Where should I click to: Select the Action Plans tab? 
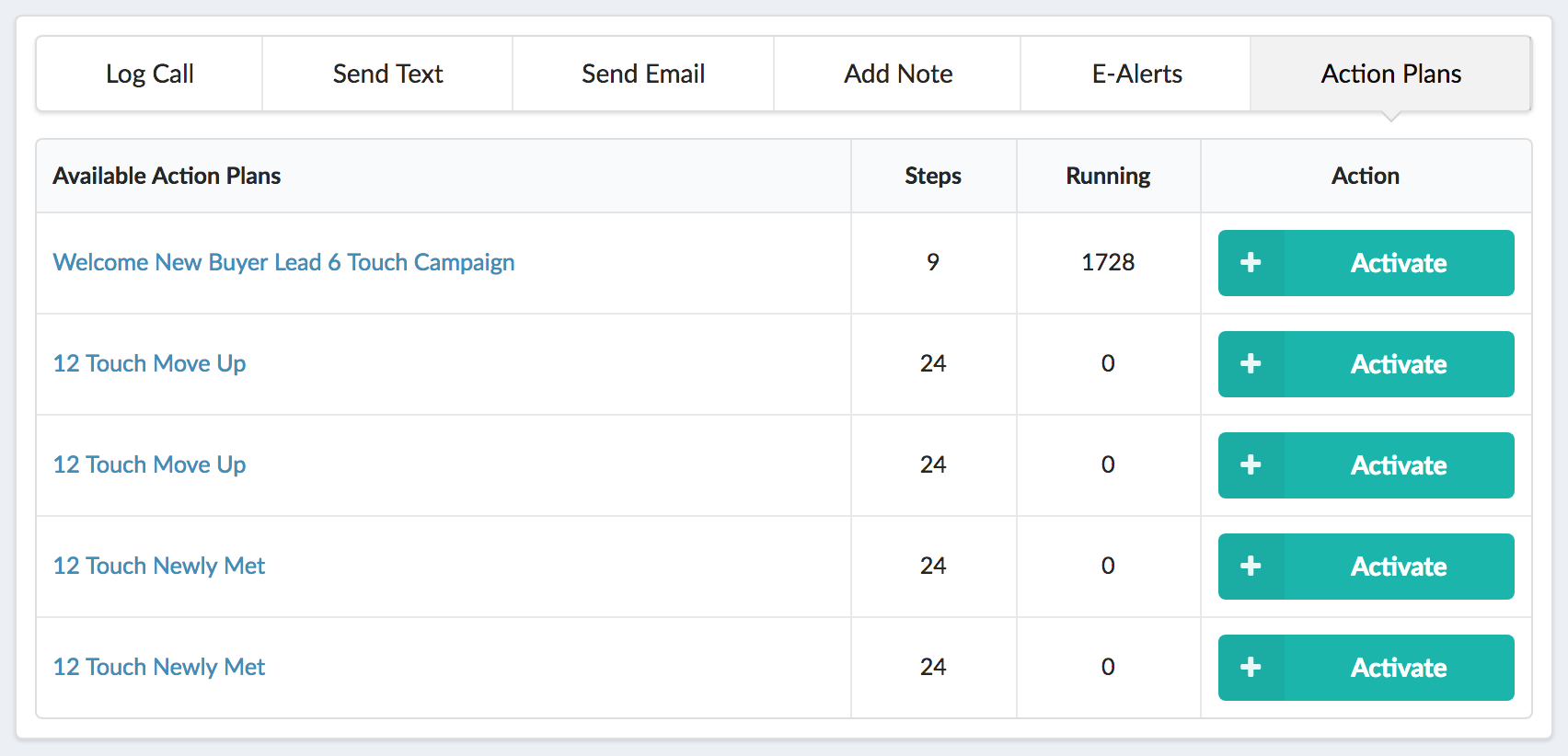[1390, 74]
